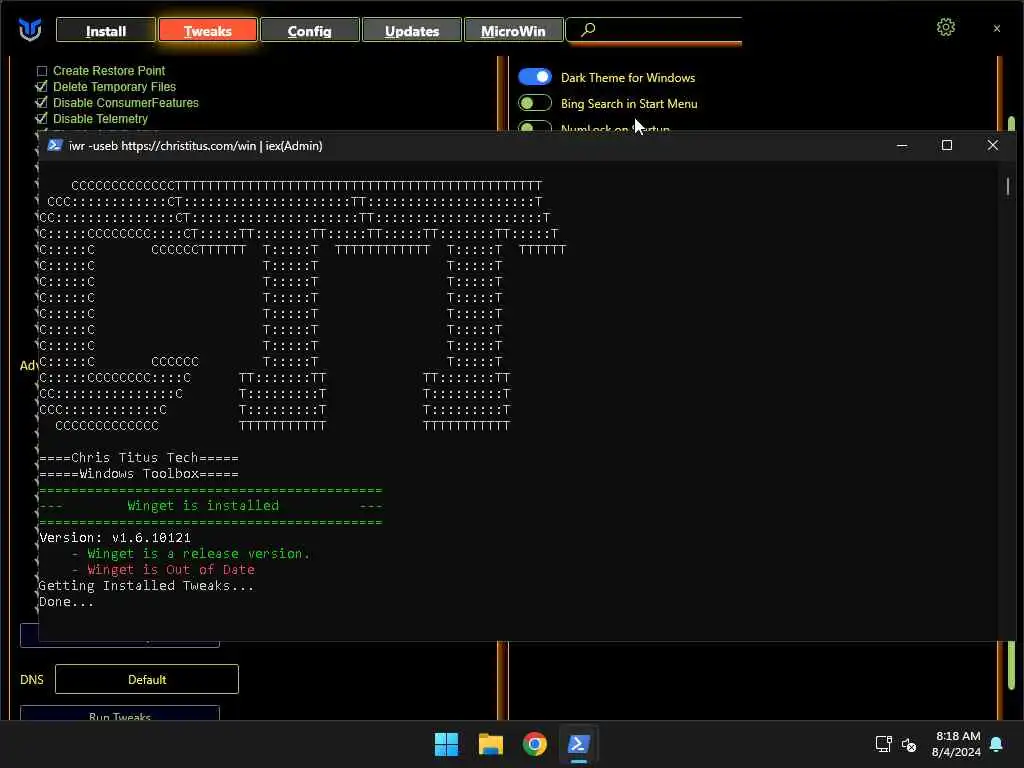Click the muted volume tray icon
1024x768 pixels.
click(x=908, y=744)
